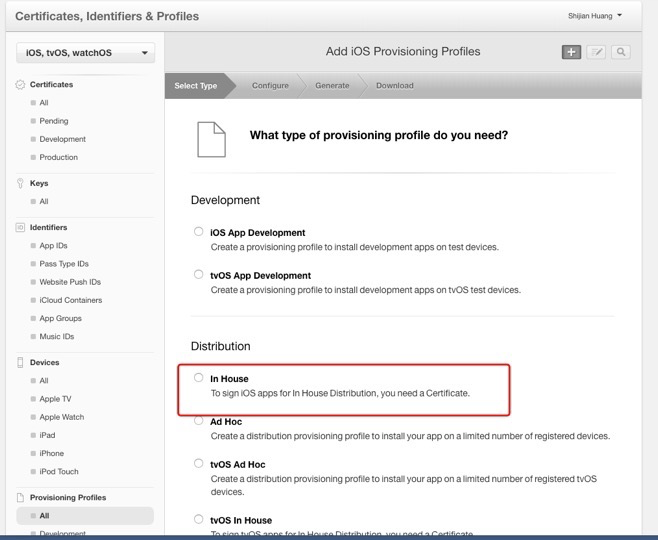Click the Keys icon in sidebar

click(21, 183)
